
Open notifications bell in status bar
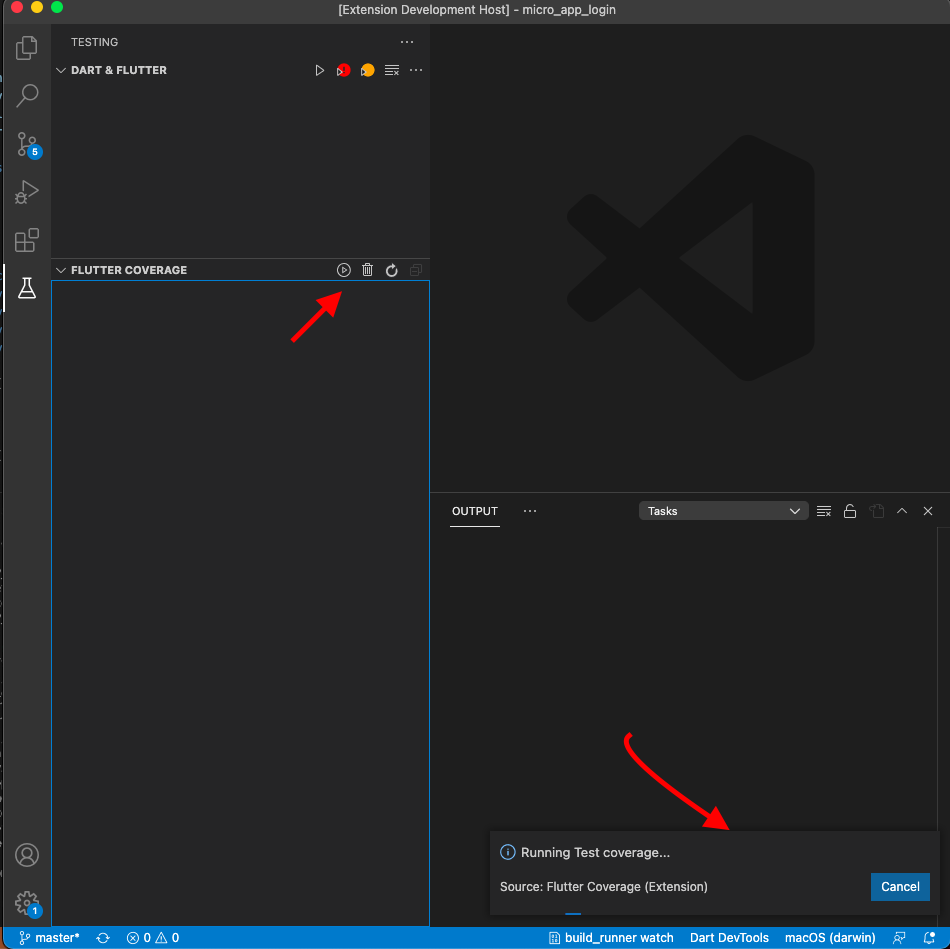click(x=929, y=937)
